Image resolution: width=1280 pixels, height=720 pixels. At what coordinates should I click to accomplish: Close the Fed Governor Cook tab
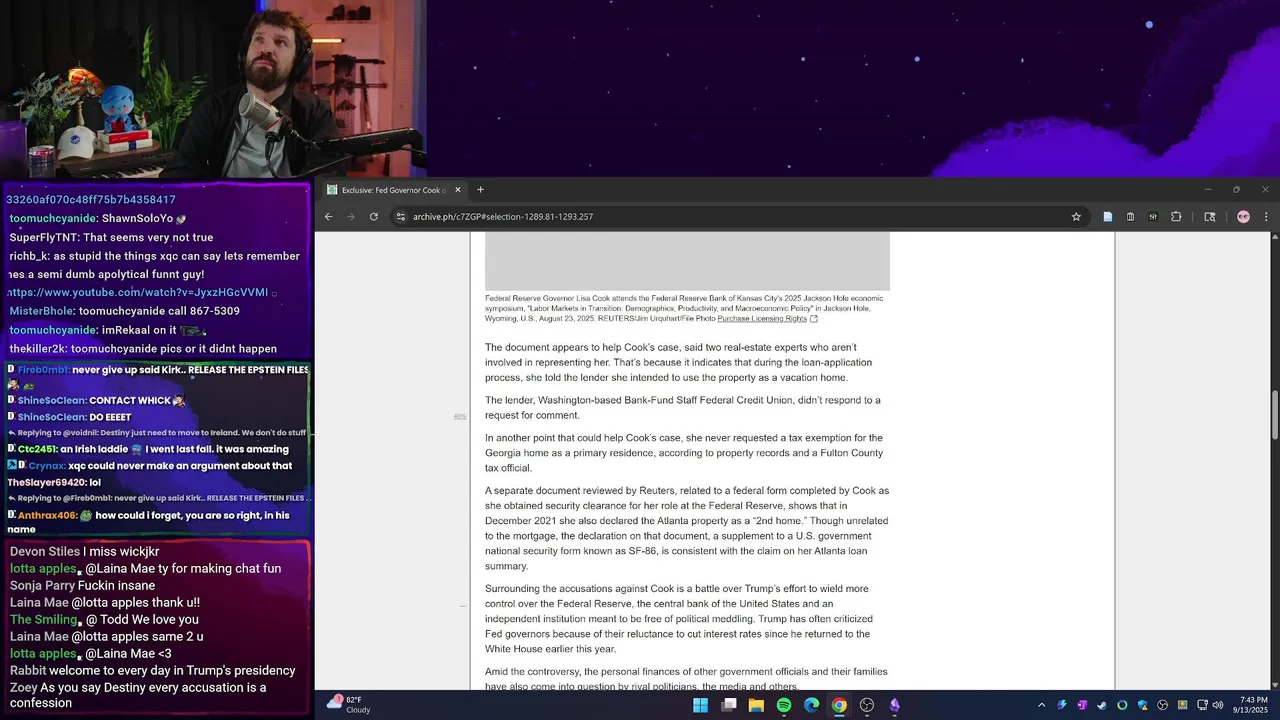coord(458,190)
